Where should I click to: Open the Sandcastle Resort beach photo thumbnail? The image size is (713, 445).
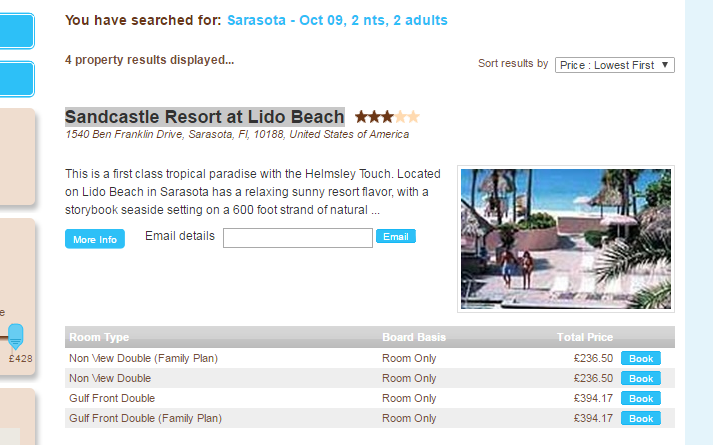point(565,238)
